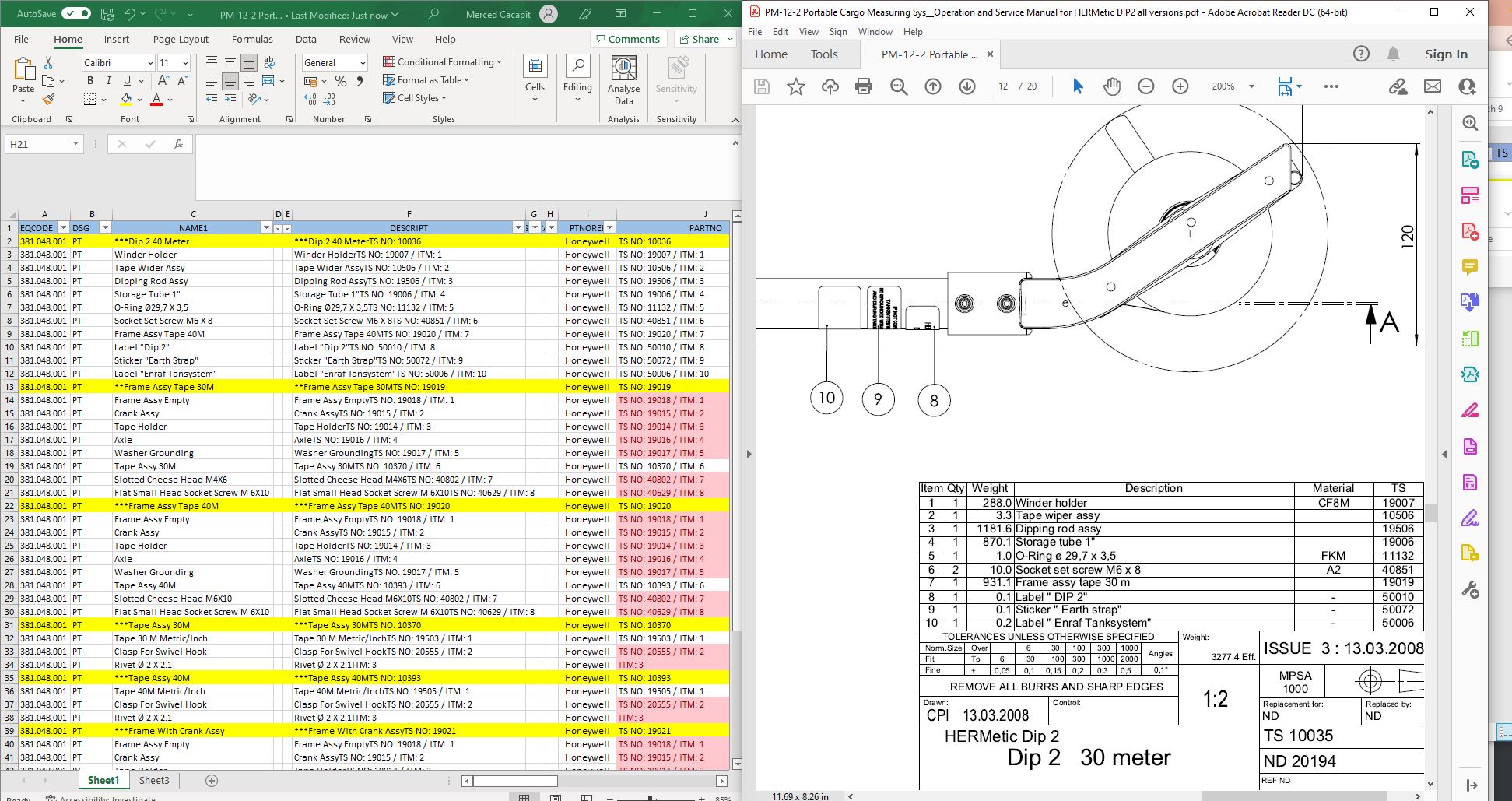Click the font color red swatch button

coord(156,100)
